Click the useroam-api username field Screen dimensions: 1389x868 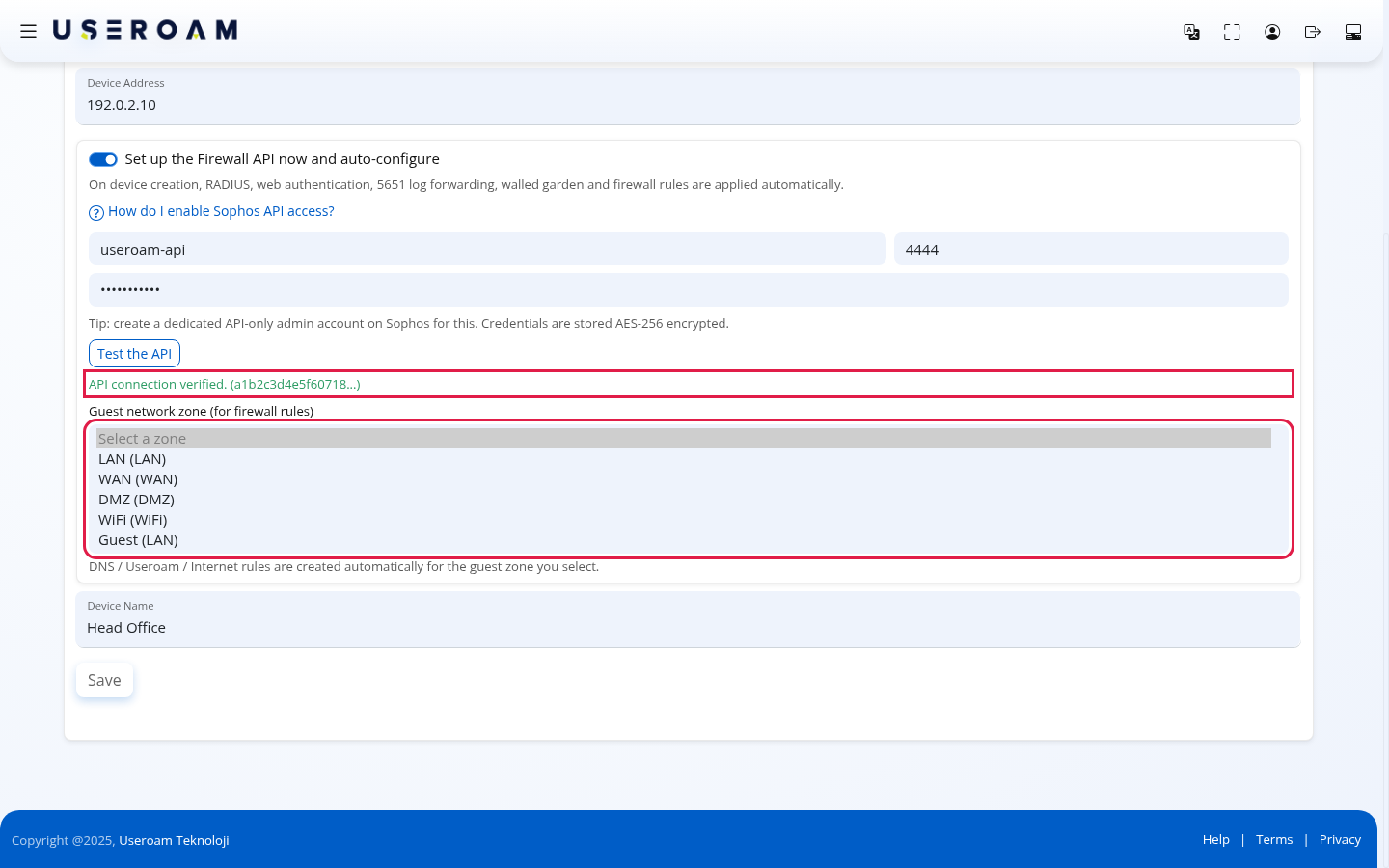tap(487, 249)
